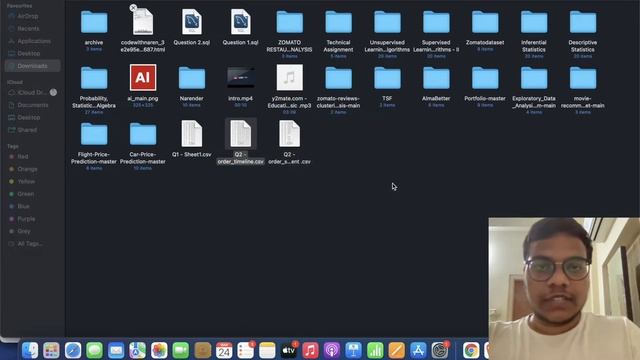Open the archive folder

pyautogui.click(x=94, y=22)
